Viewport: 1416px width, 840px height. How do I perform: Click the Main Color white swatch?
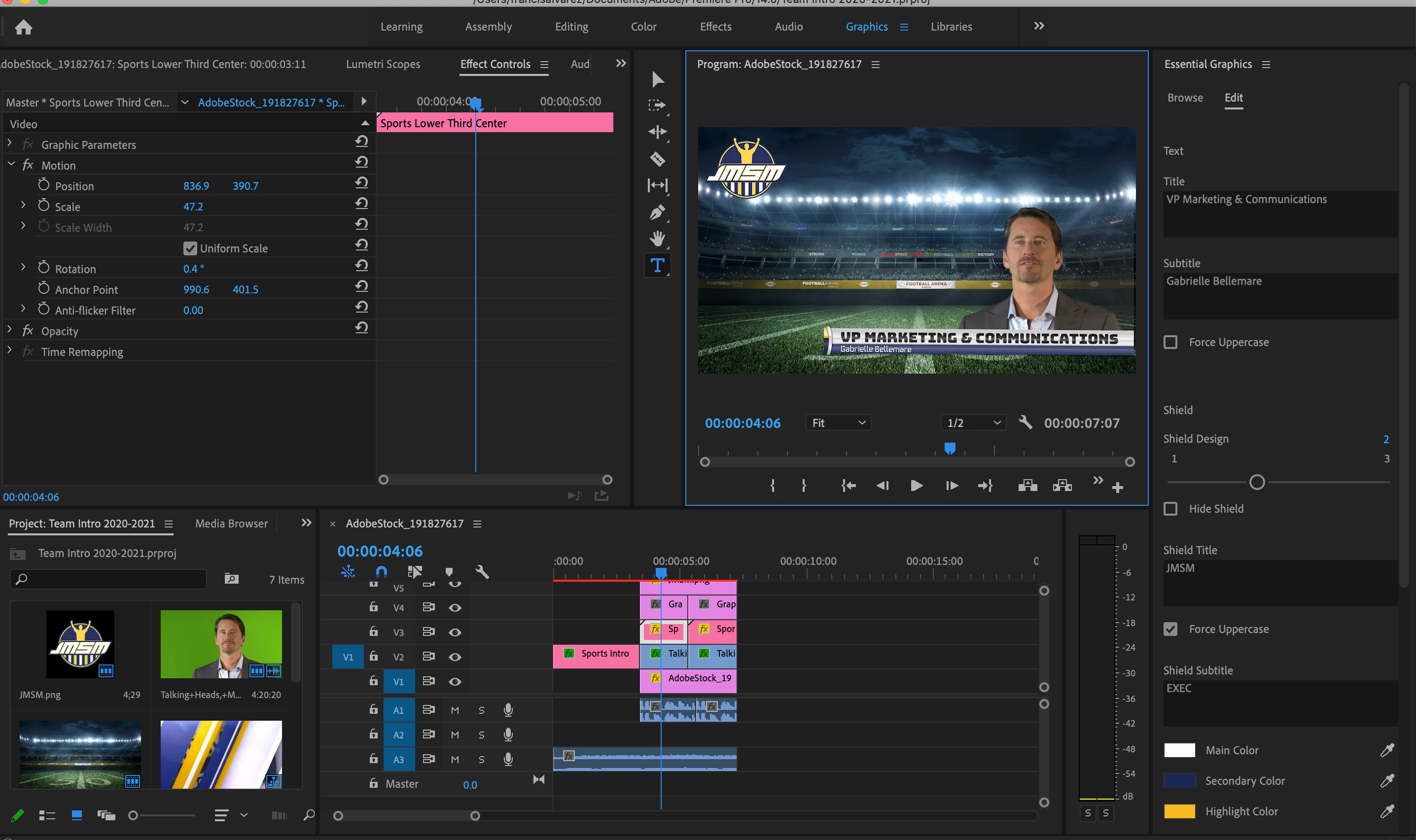[x=1179, y=750]
